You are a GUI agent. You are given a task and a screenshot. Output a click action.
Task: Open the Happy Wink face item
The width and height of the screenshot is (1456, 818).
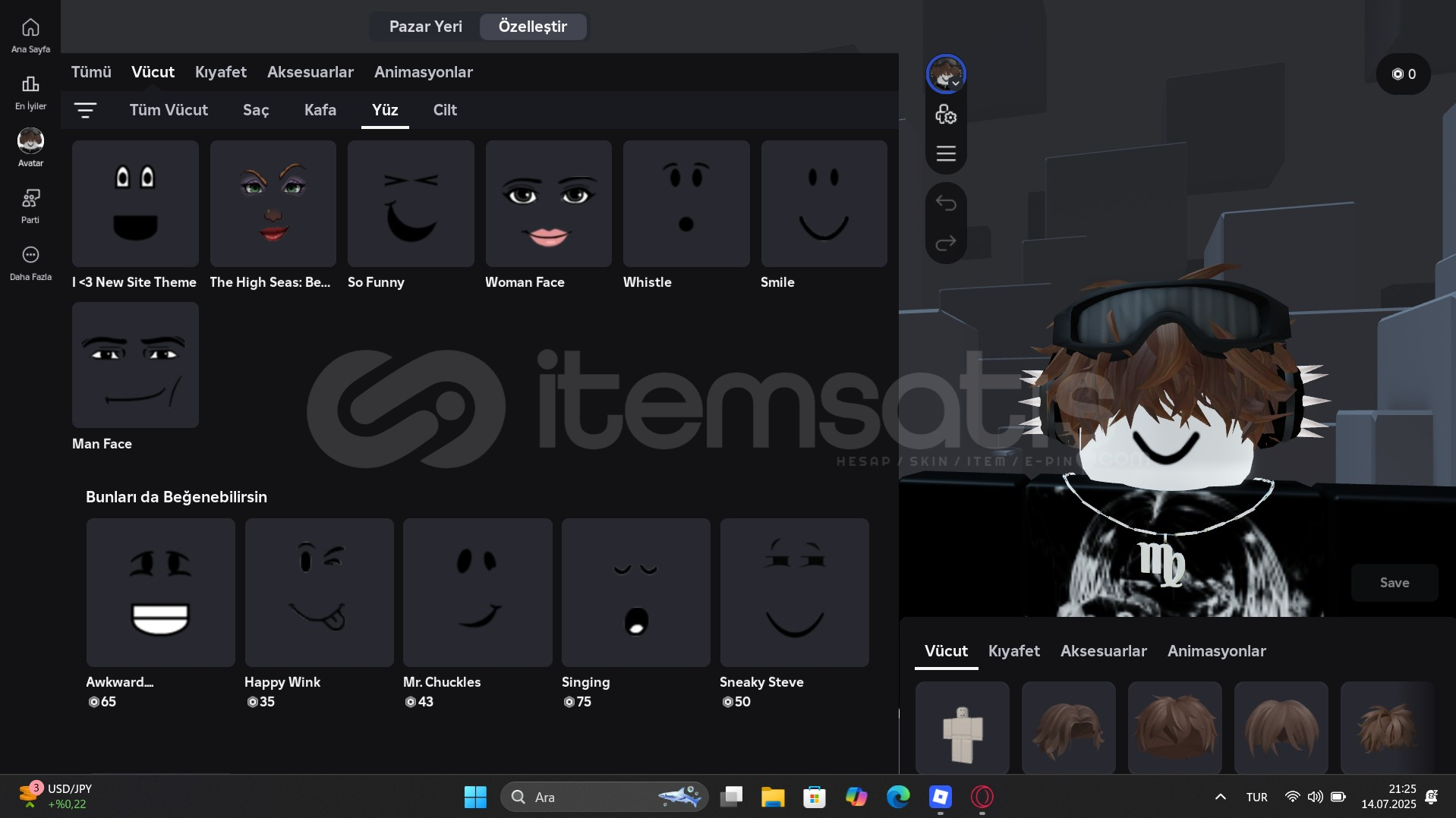(320, 593)
